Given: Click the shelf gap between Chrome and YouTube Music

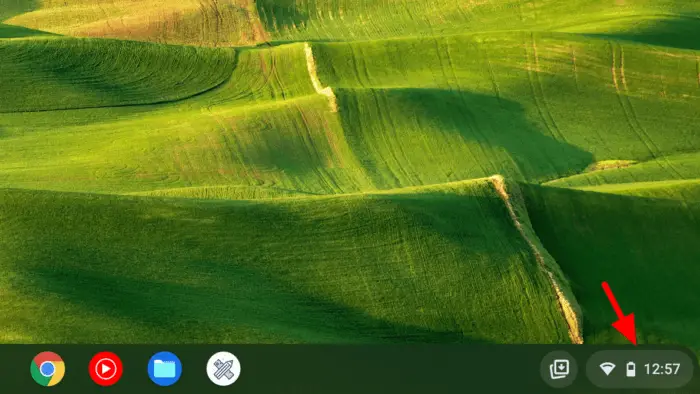Looking at the screenshot, I should [77, 369].
